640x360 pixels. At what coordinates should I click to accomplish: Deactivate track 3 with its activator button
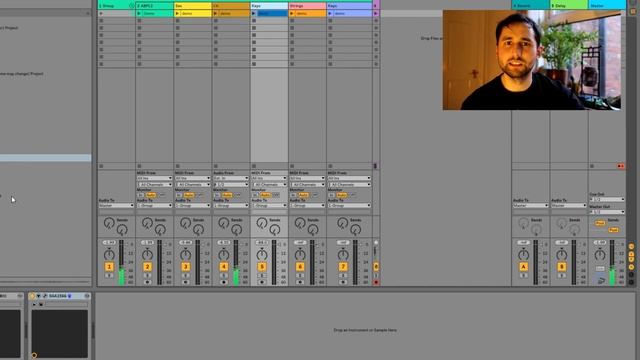[185, 267]
